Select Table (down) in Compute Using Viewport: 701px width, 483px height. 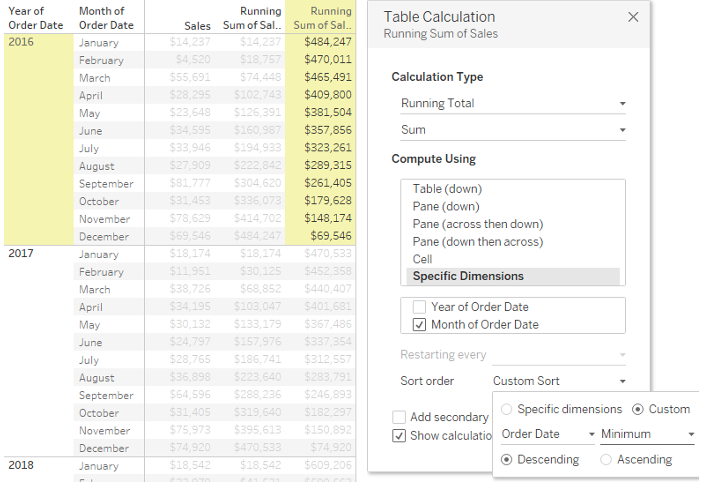click(447, 189)
